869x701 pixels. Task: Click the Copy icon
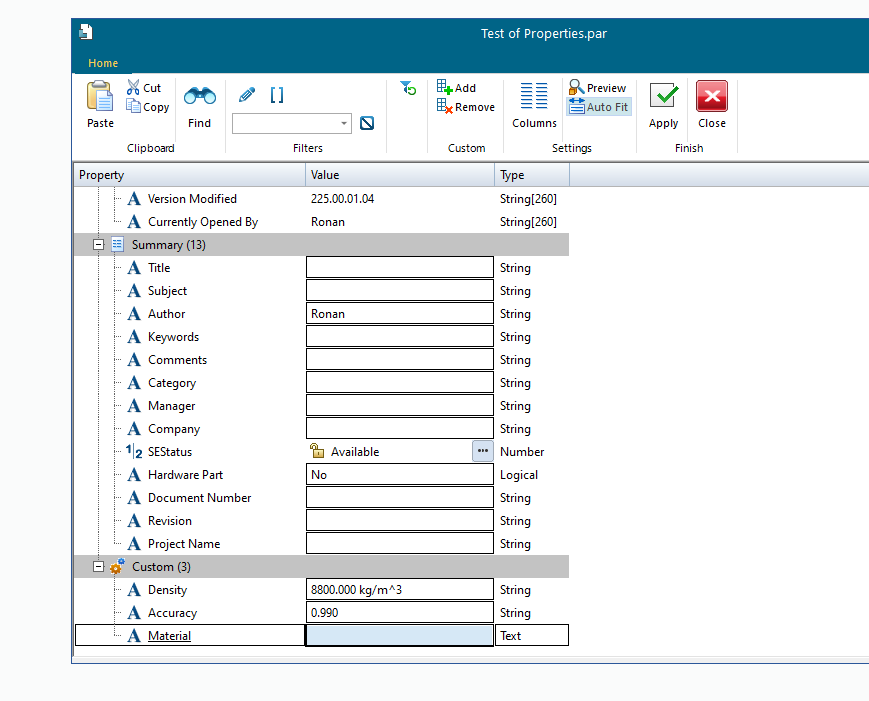tap(134, 107)
